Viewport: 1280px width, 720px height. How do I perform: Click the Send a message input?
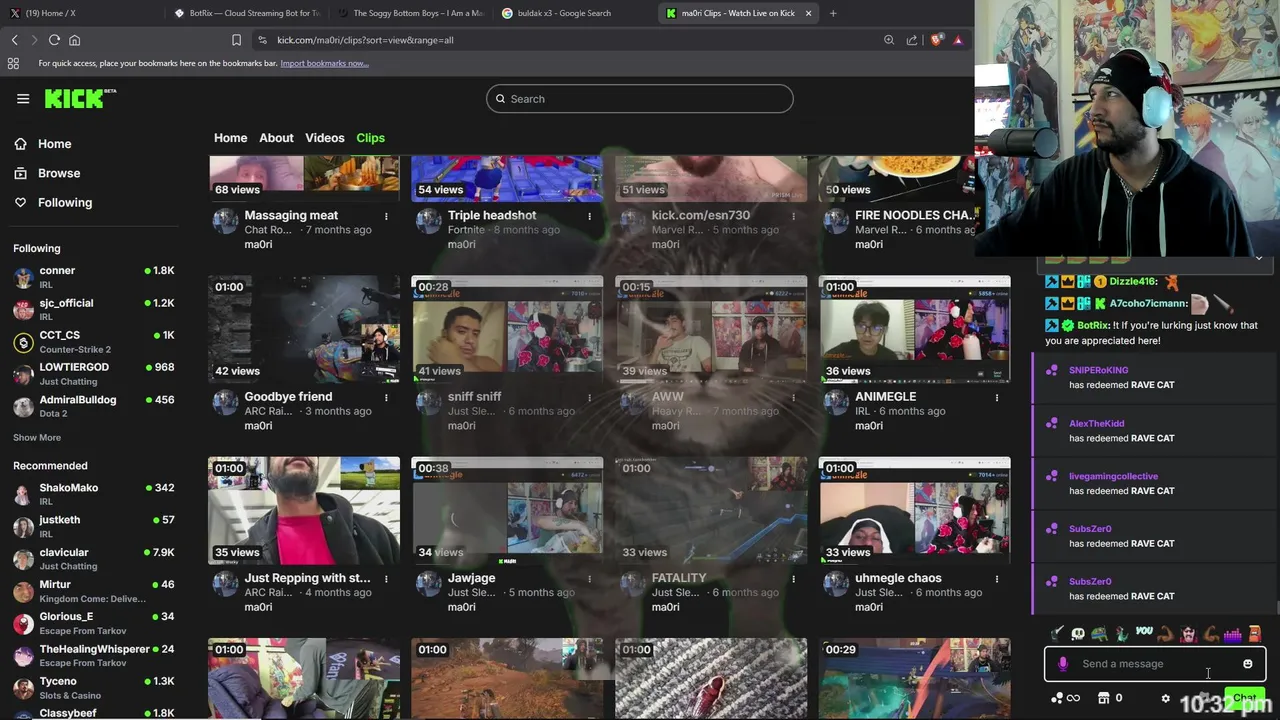click(x=1155, y=664)
